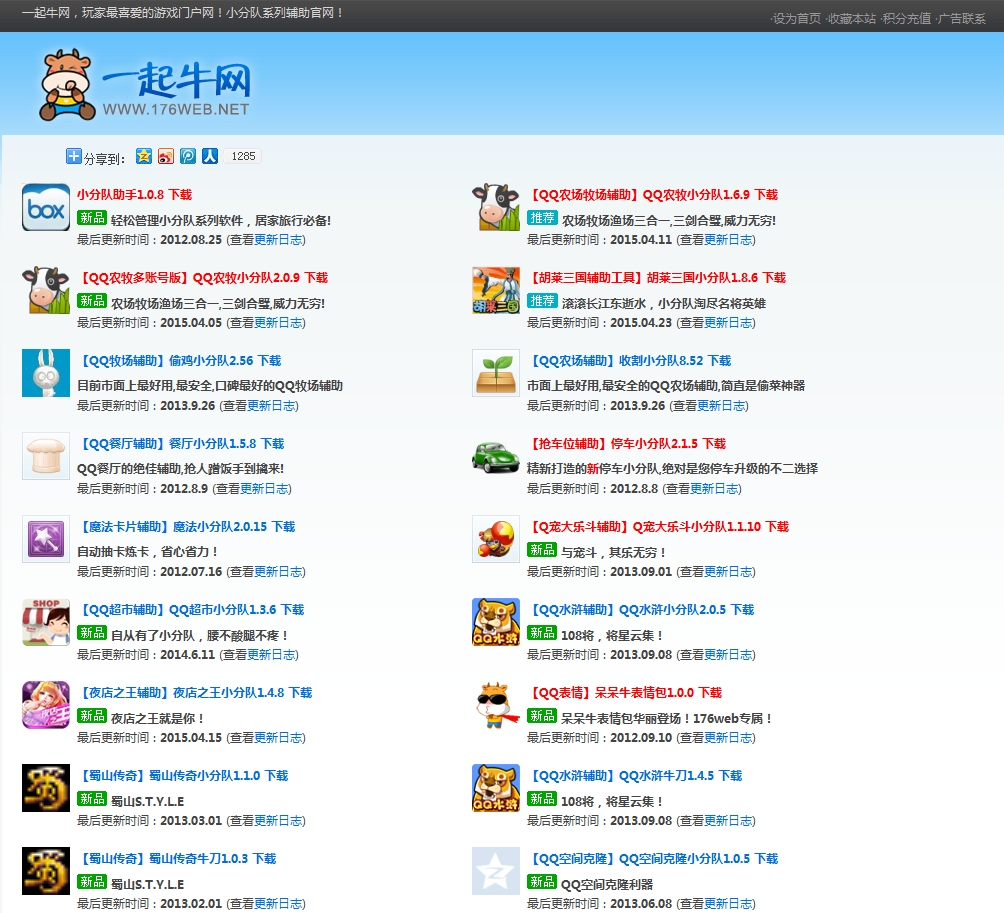Image resolution: width=1004 pixels, height=913 pixels.
Task: Click 蜀 icon of 蜀山传奇牛刀1.0.3
Action: [46, 871]
